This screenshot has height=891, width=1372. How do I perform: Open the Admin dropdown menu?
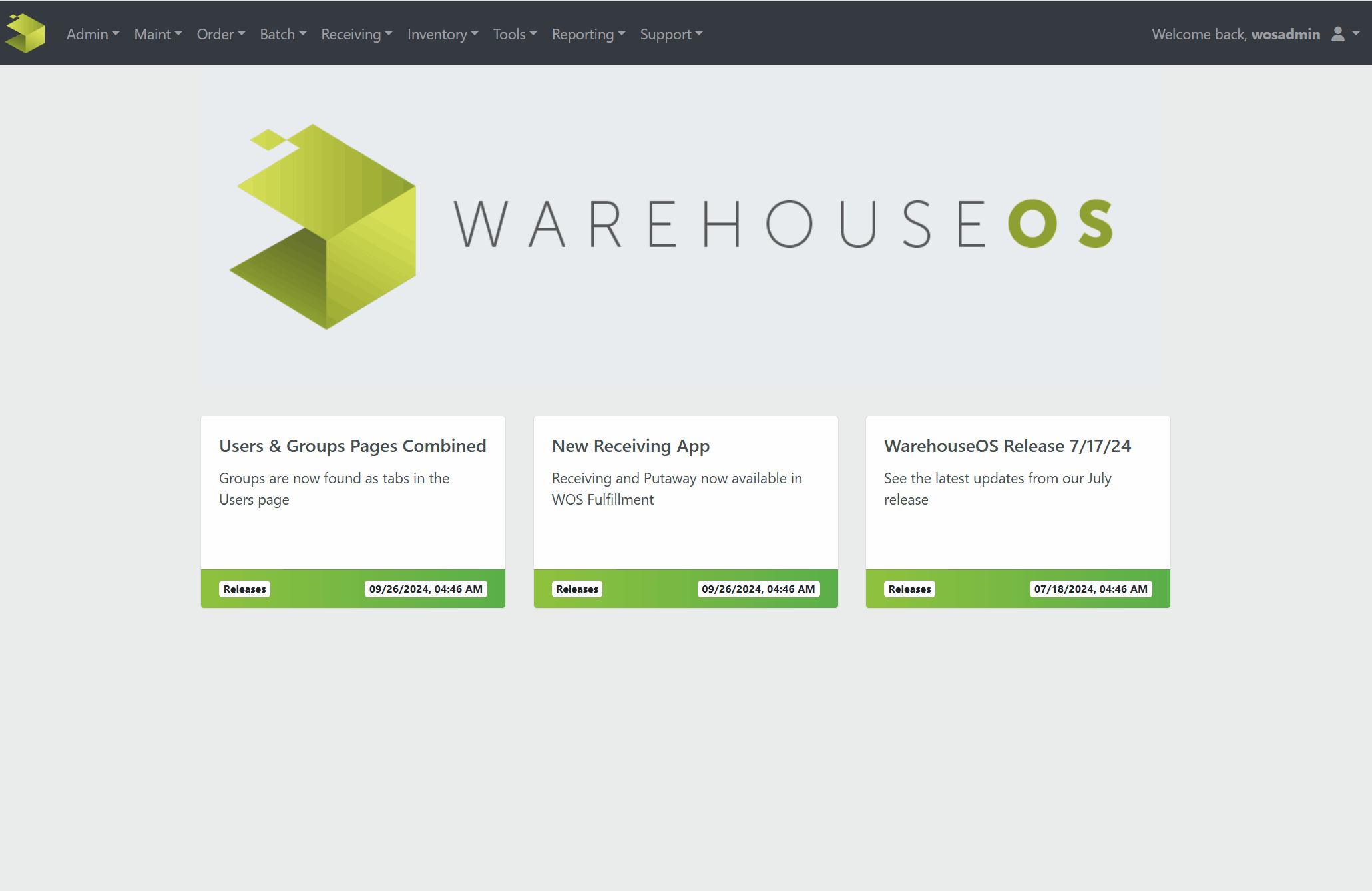93,34
